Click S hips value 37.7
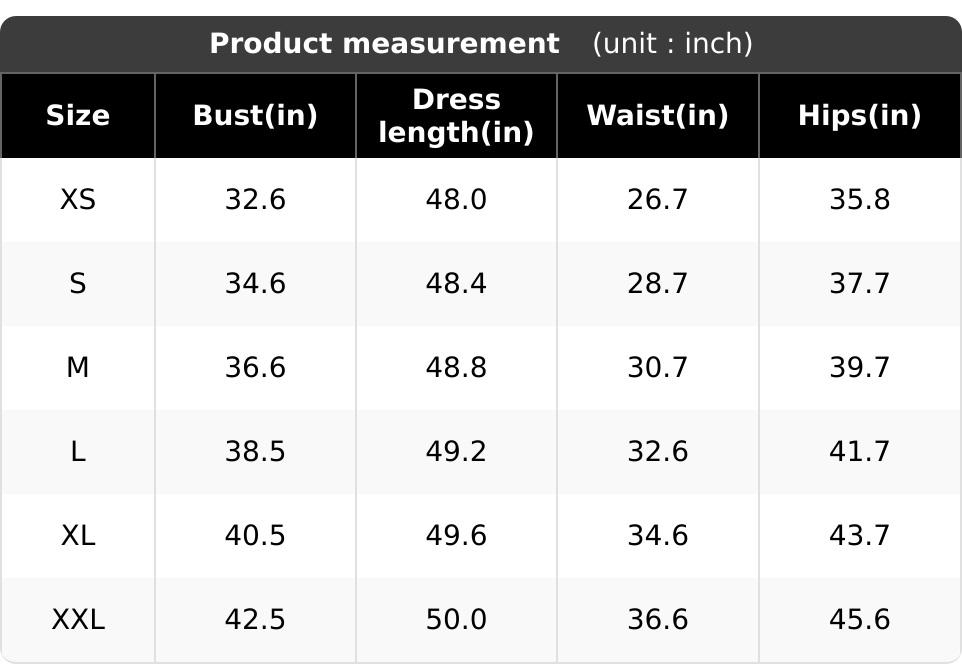 (860, 284)
